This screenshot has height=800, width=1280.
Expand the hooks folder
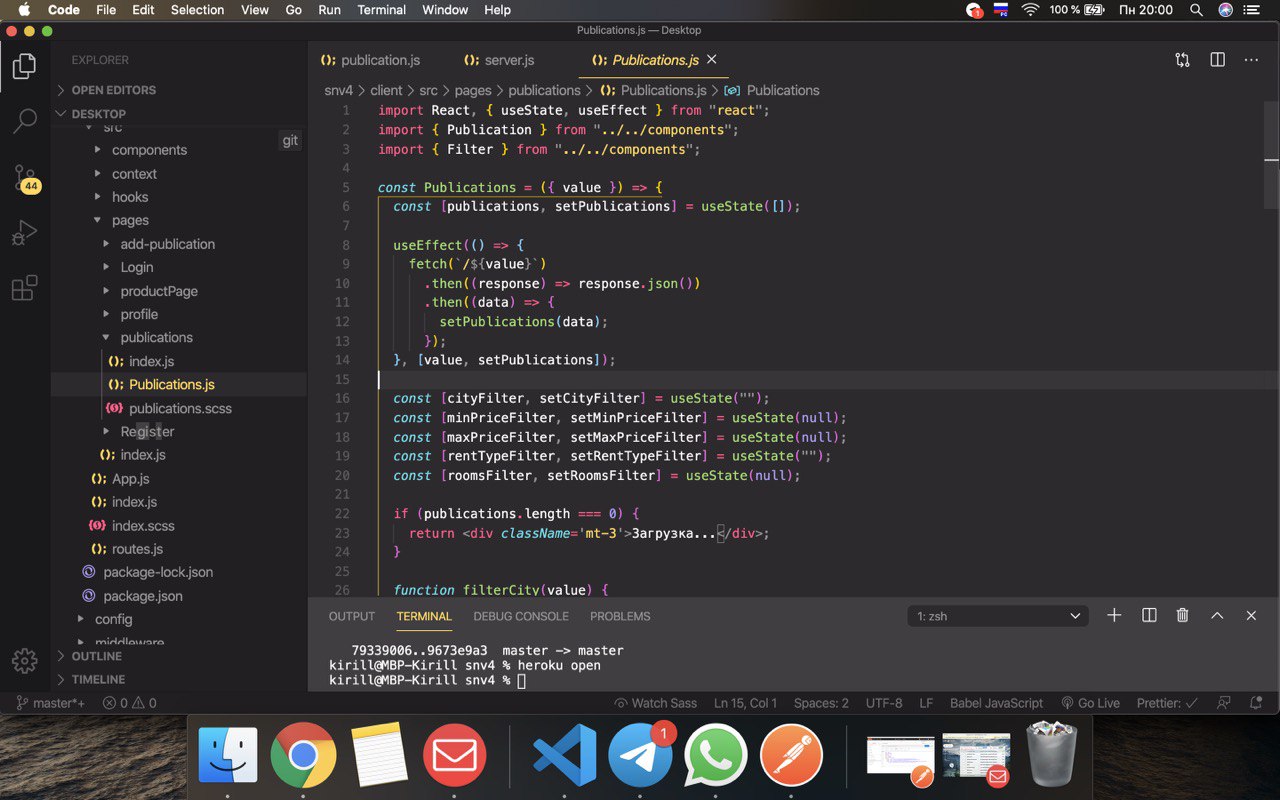129,197
